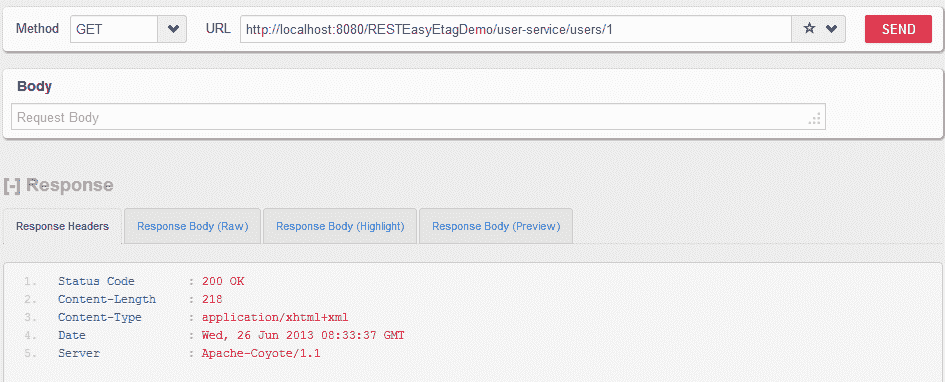Click the 'Status Code' header name

(96, 281)
